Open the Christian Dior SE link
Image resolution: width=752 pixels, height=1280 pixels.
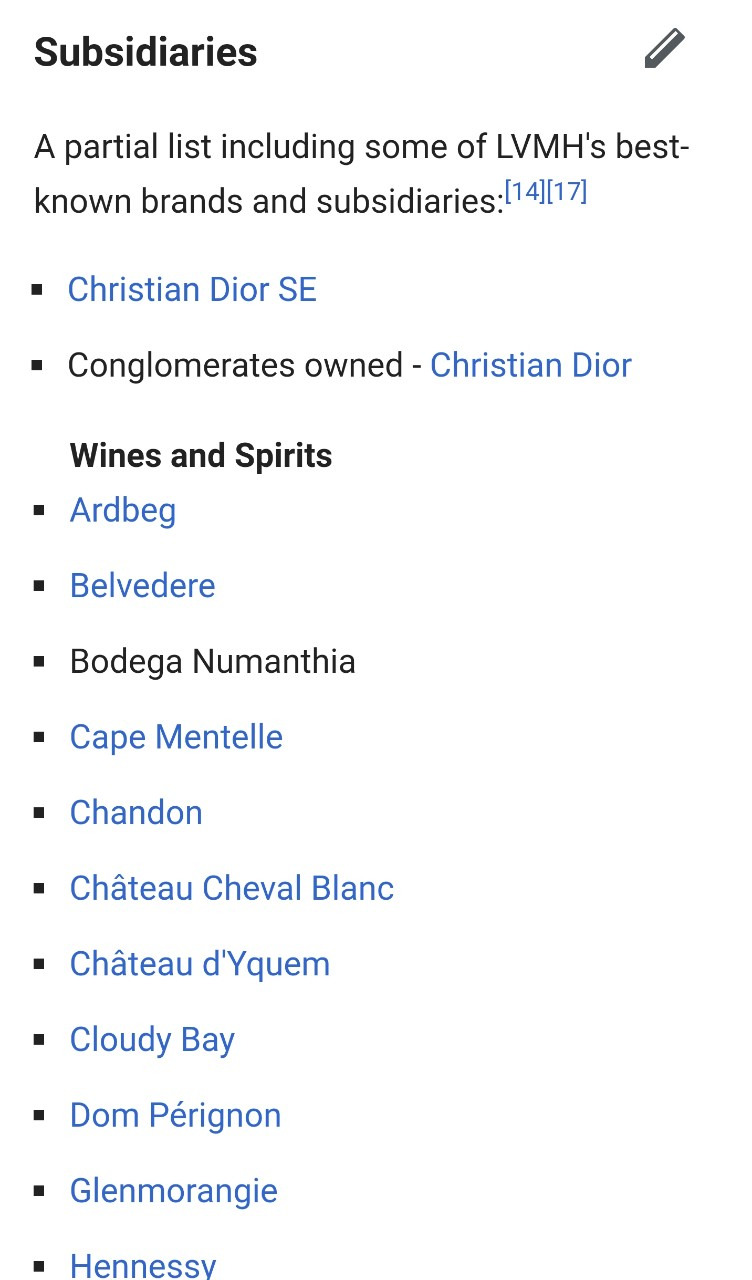[x=192, y=290]
